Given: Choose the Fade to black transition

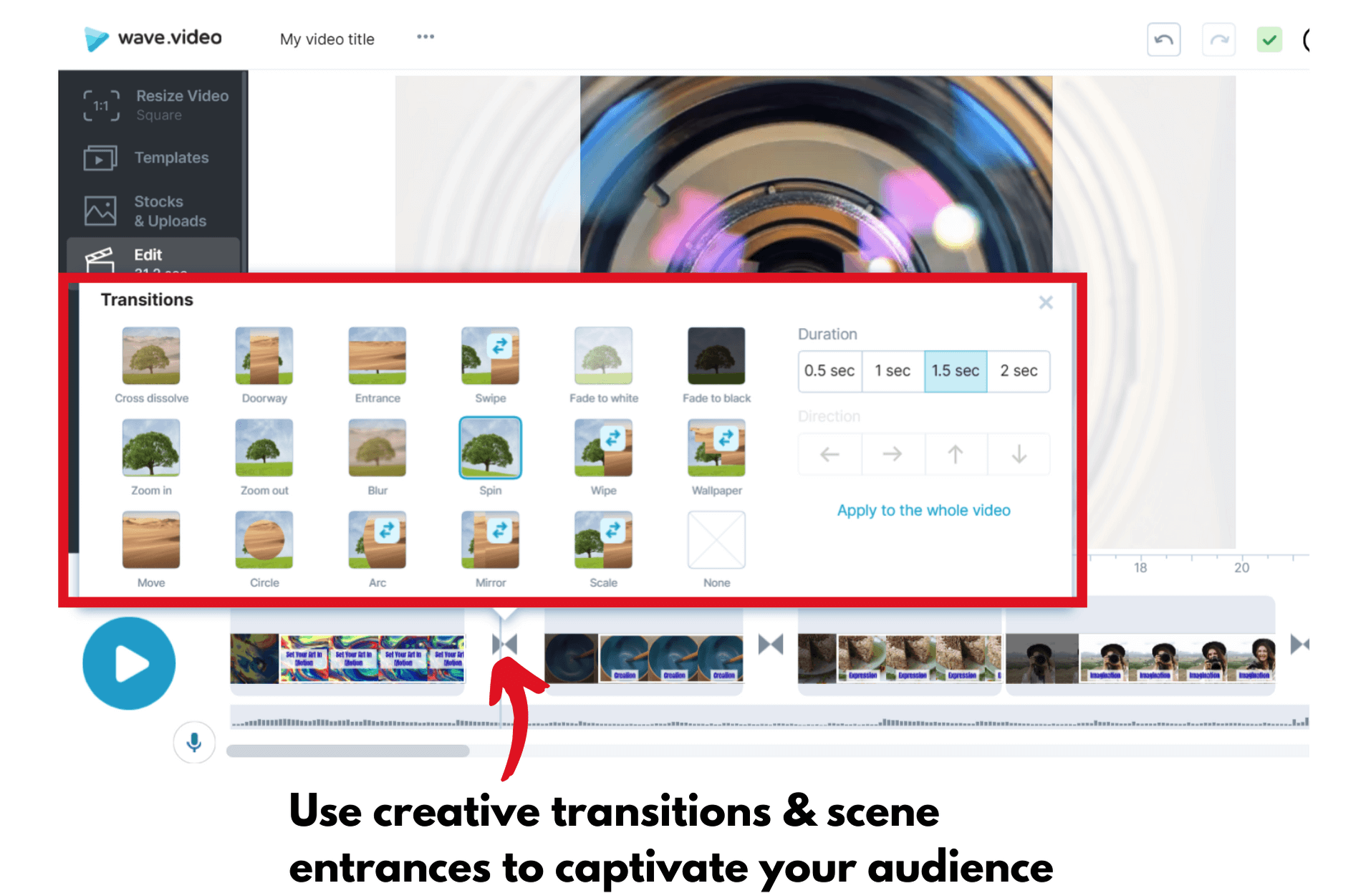Looking at the screenshot, I should point(716,356).
